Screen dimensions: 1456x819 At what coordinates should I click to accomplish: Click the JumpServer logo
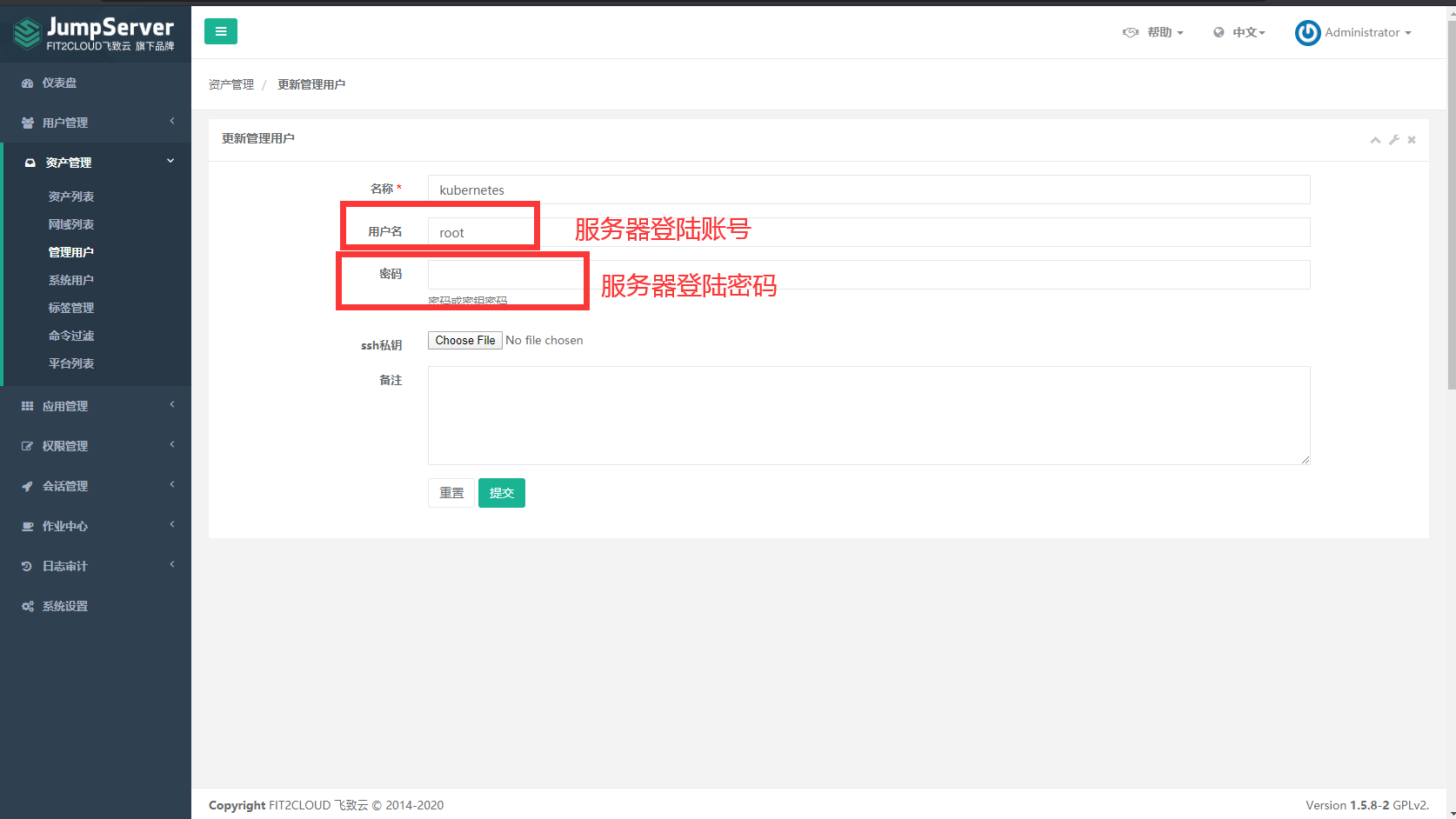(x=94, y=34)
